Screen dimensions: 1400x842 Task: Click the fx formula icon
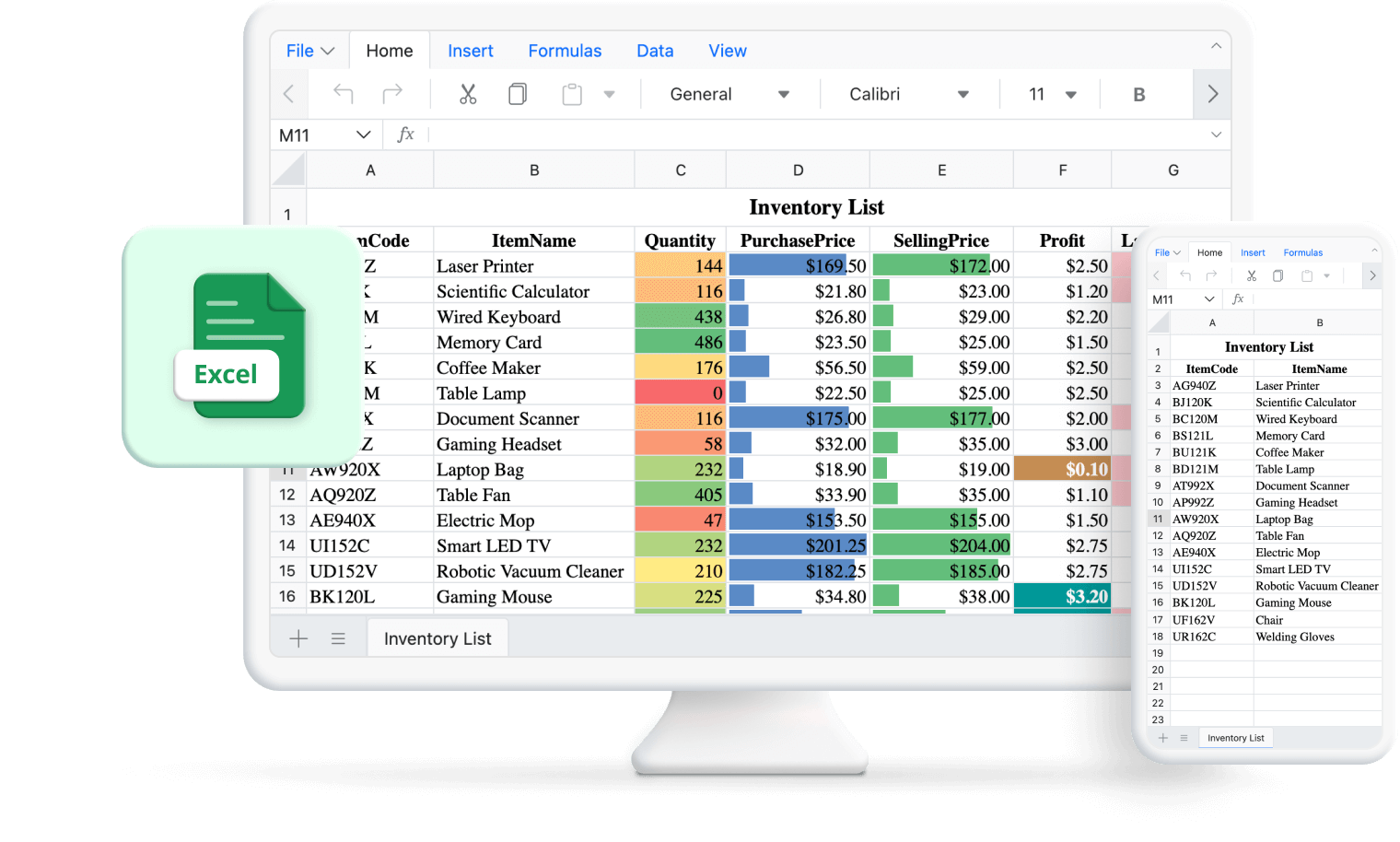tap(405, 134)
